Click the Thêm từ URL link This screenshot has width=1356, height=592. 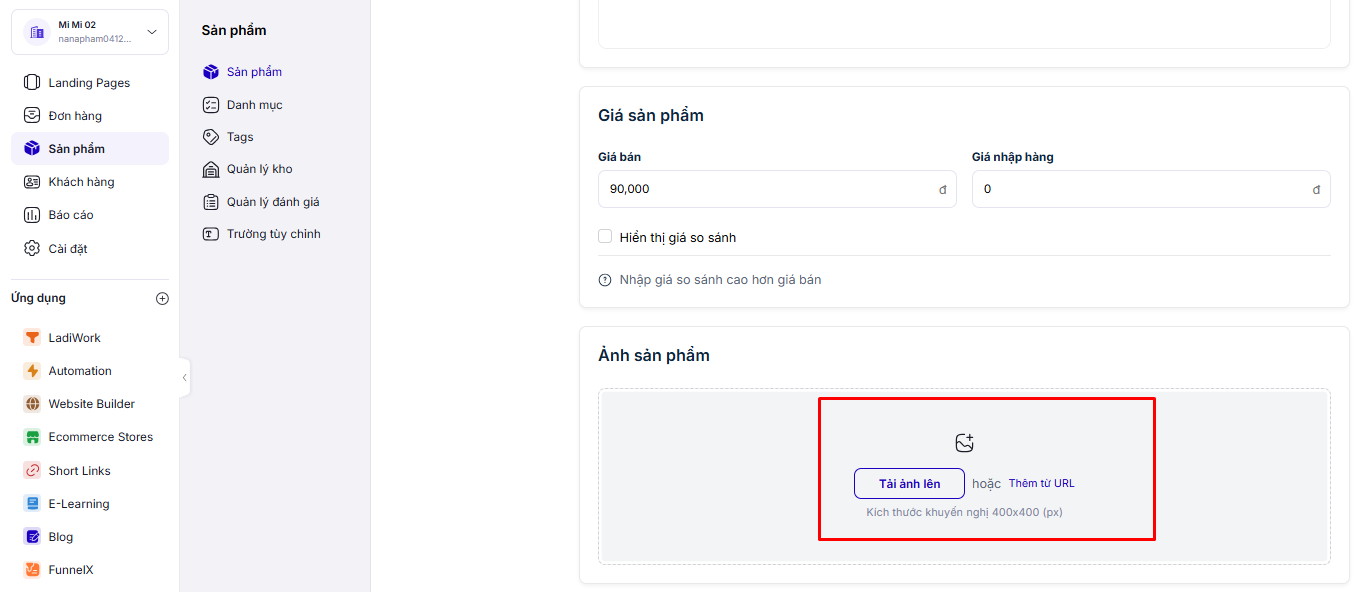point(1041,483)
